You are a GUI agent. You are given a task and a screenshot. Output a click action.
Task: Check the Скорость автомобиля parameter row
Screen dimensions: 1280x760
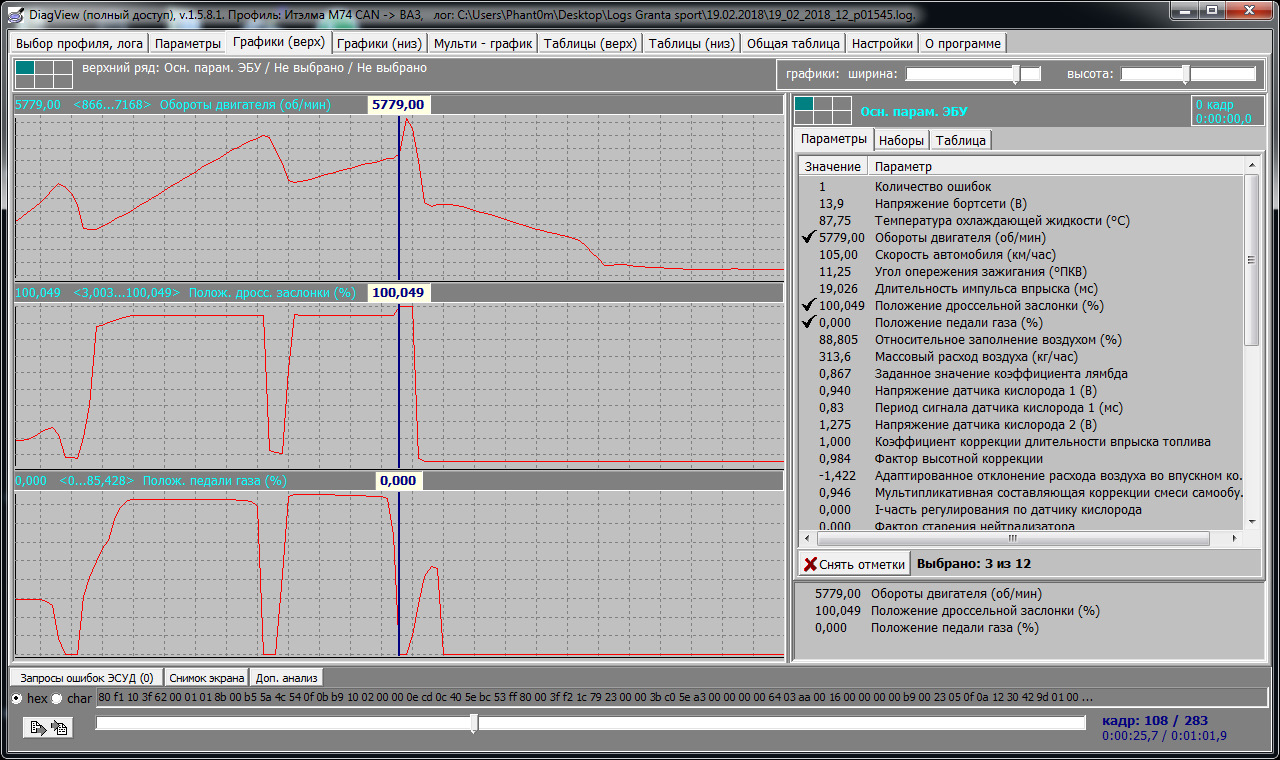tap(1021, 255)
